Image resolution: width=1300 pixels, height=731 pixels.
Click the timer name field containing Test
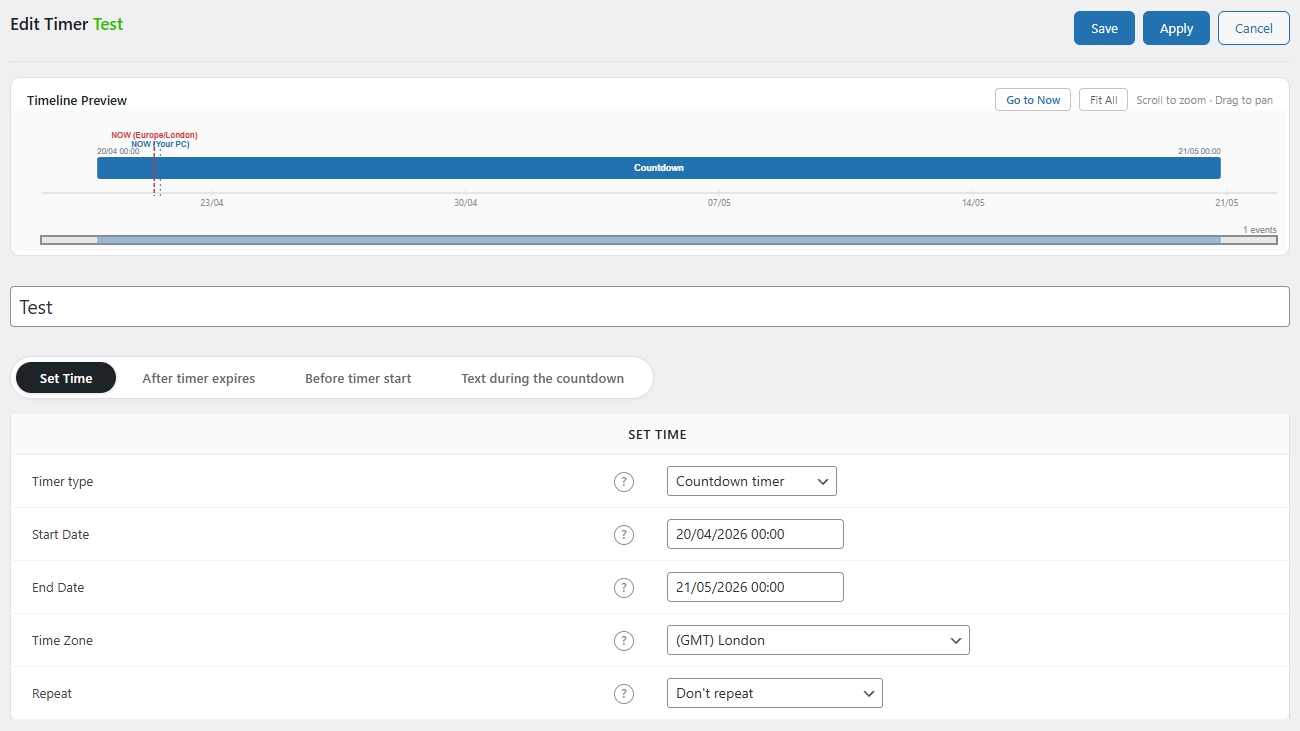click(649, 307)
